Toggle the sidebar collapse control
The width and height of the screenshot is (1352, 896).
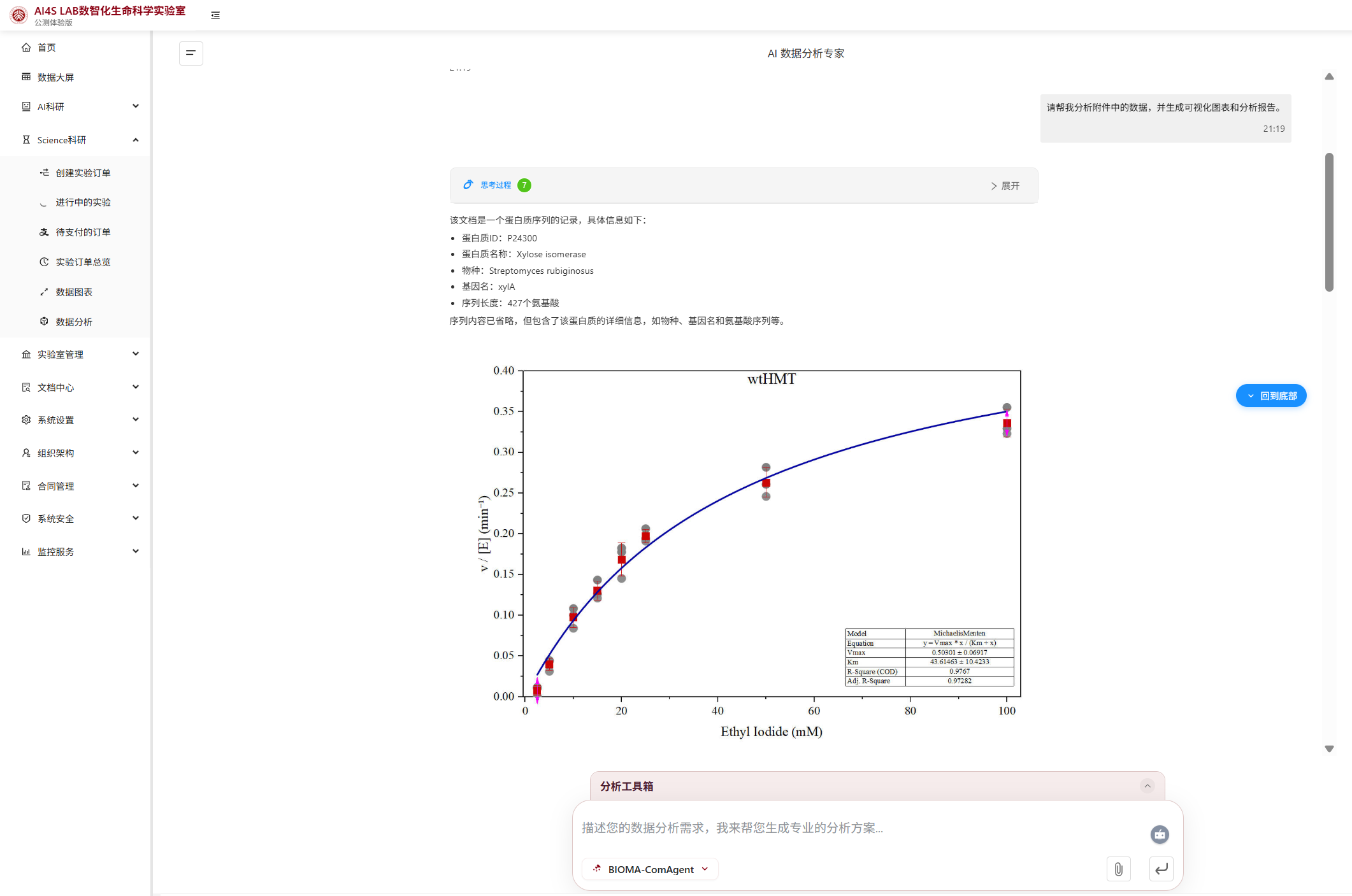215,15
